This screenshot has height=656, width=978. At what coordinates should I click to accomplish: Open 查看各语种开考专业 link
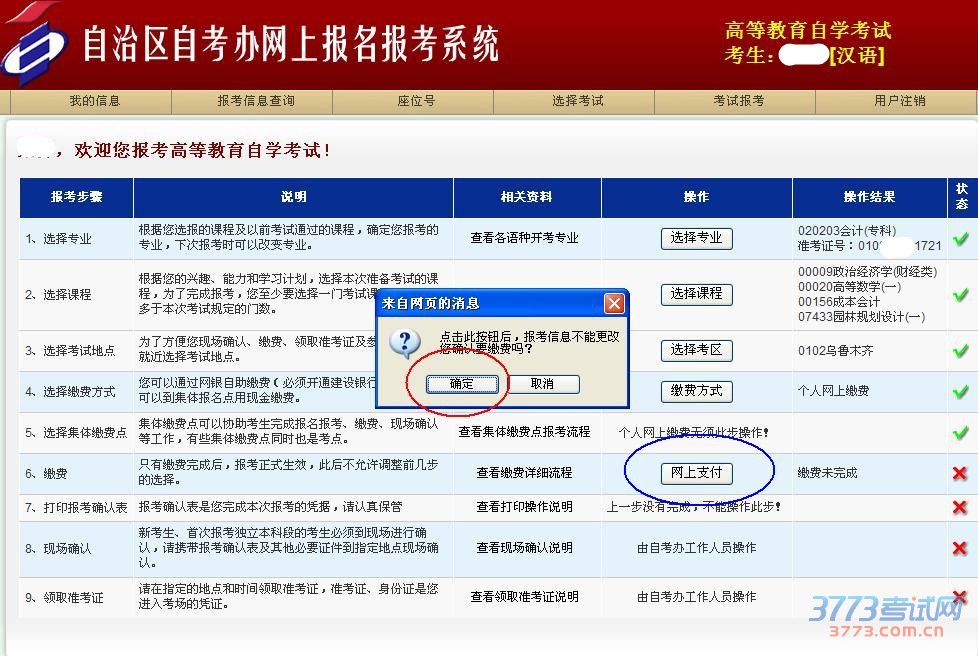point(524,239)
